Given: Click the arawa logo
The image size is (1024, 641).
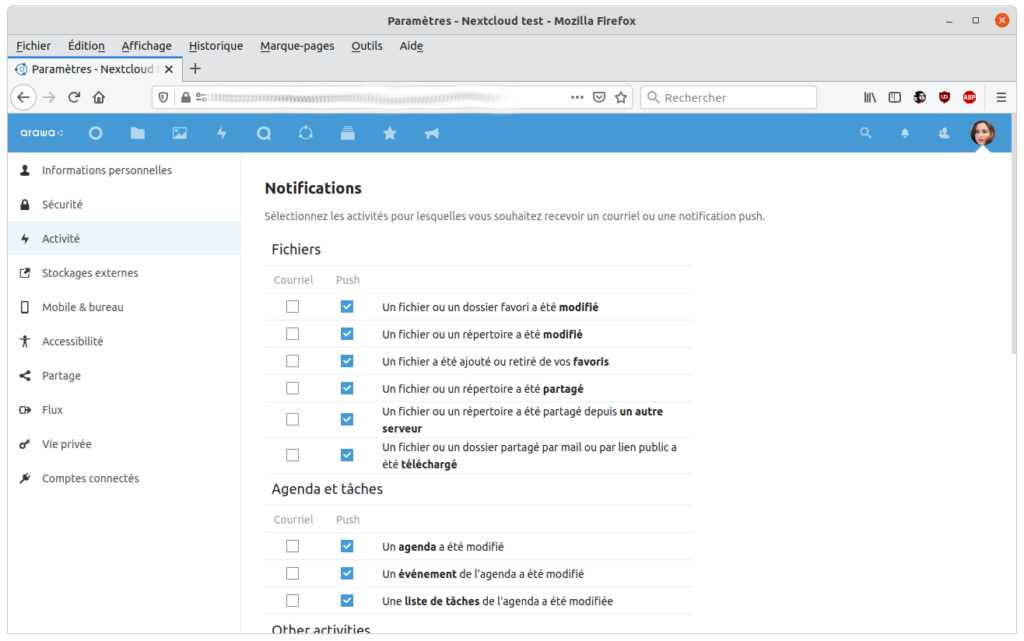Looking at the screenshot, I should 41,133.
